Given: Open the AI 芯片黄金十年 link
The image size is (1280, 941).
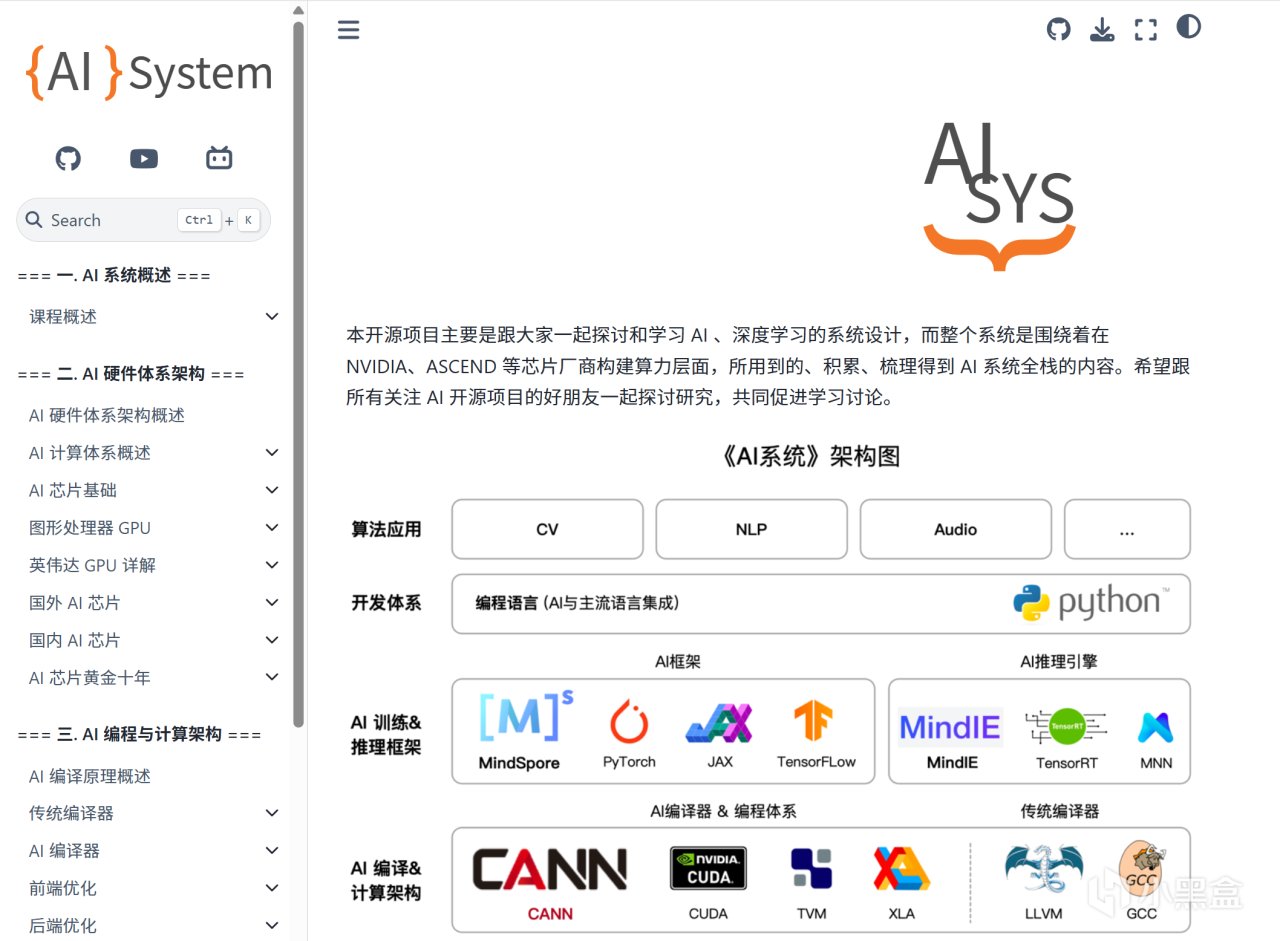Looking at the screenshot, I should 90,678.
